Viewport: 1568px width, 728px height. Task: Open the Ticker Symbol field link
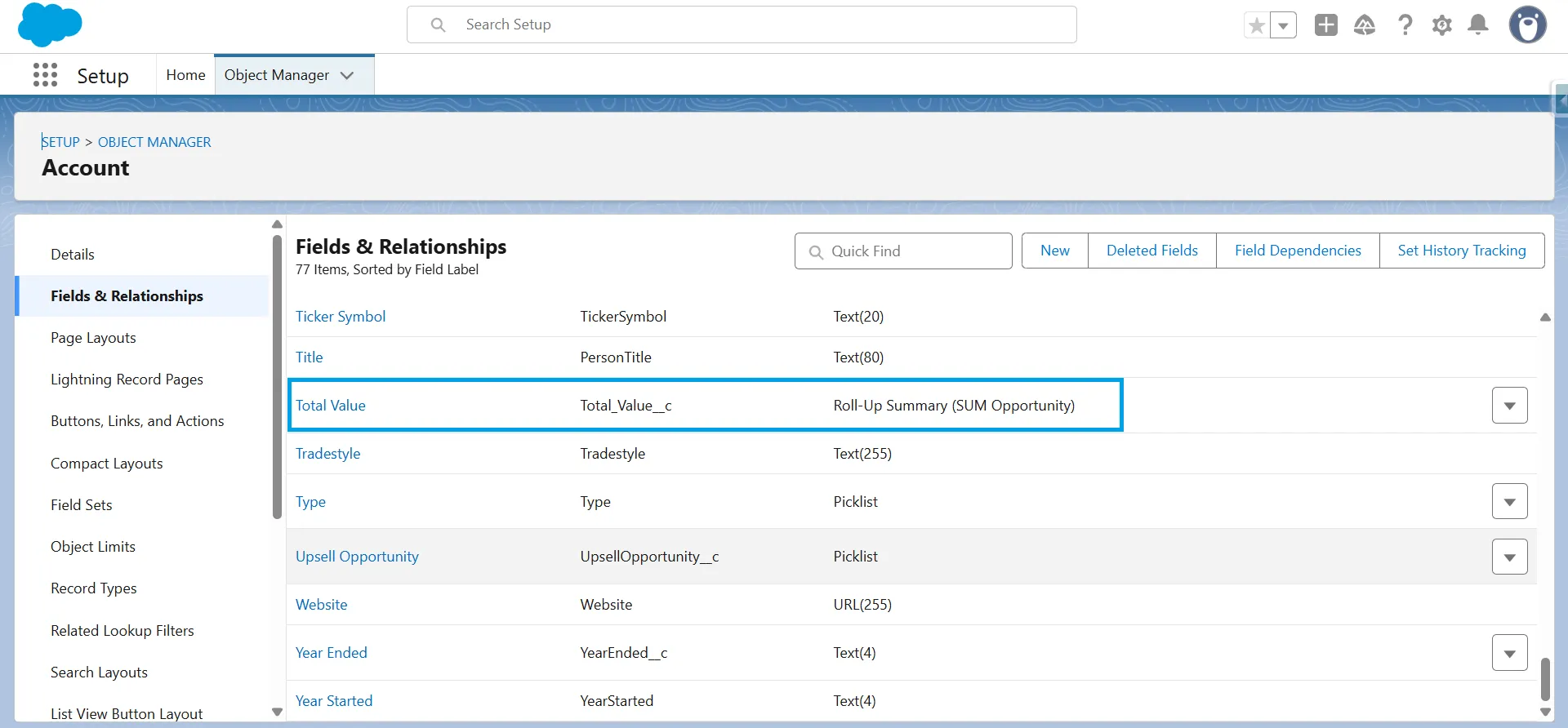click(341, 317)
